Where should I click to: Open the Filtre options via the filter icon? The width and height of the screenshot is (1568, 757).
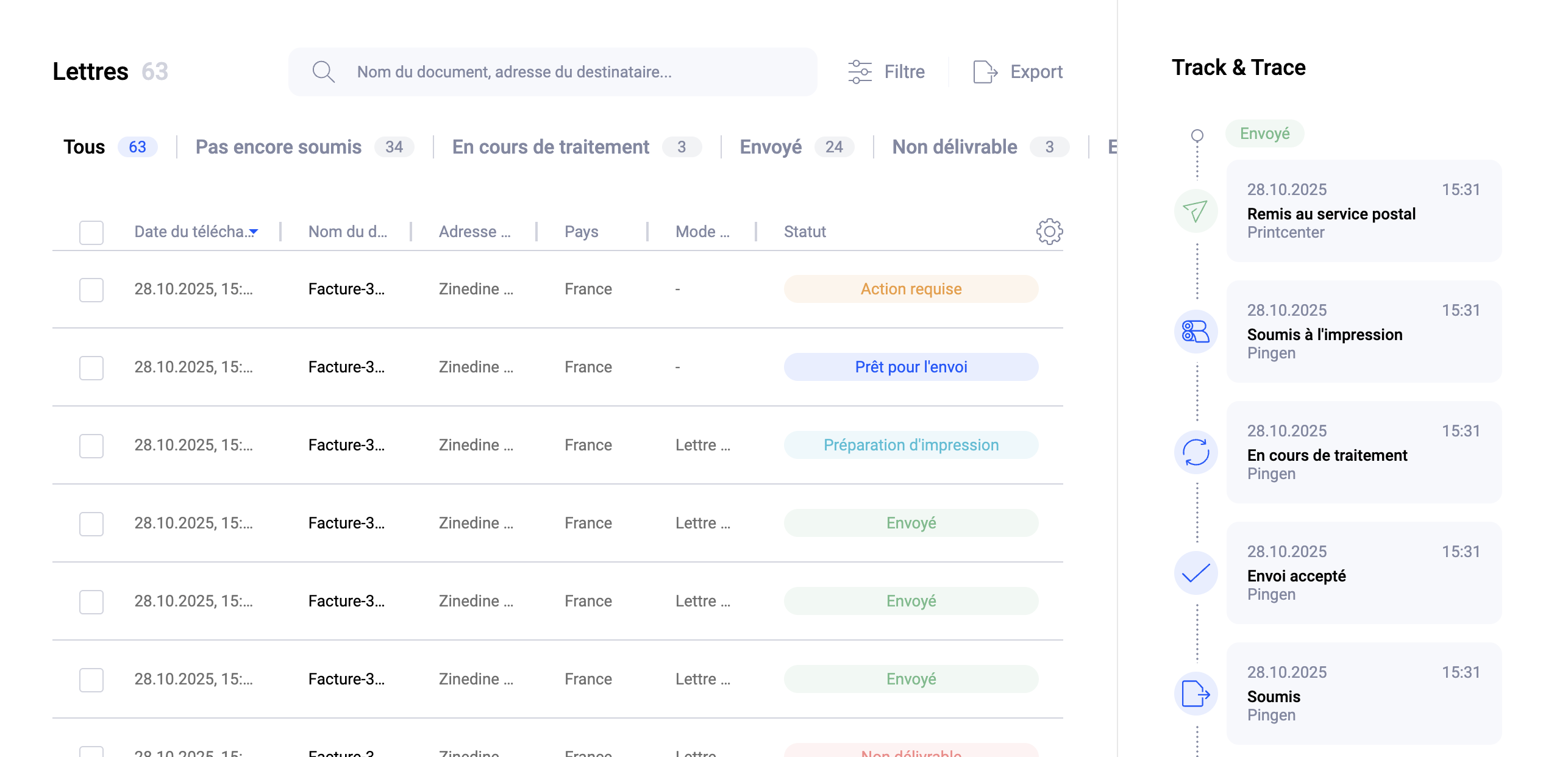(860, 71)
